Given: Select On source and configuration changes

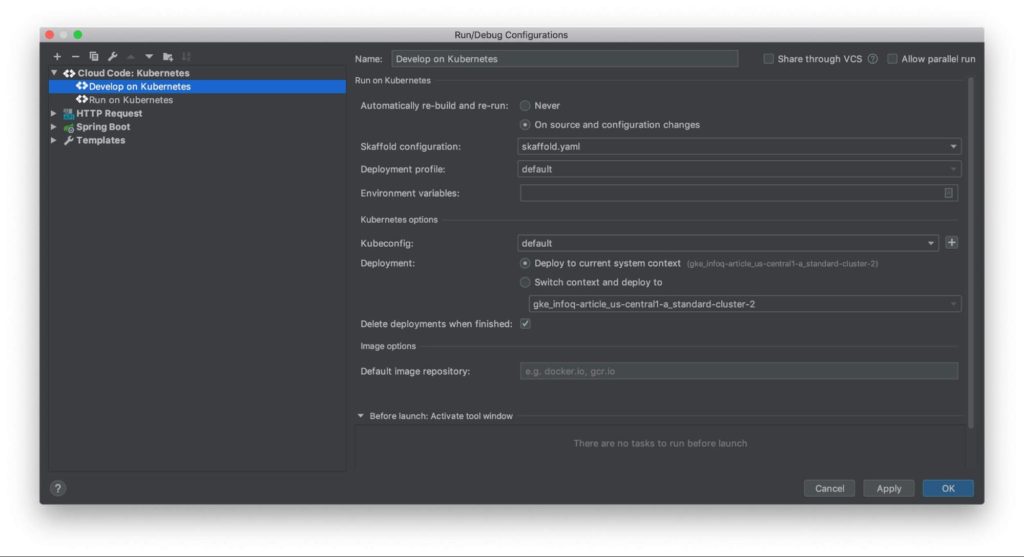Looking at the screenshot, I should point(525,125).
